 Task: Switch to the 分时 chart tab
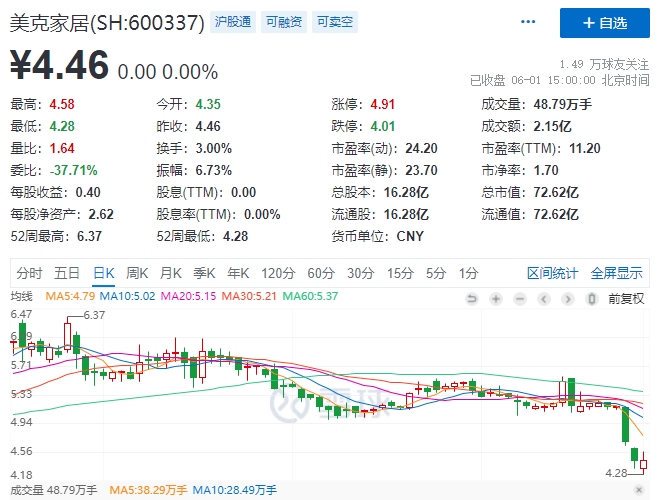(x=29, y=273)
